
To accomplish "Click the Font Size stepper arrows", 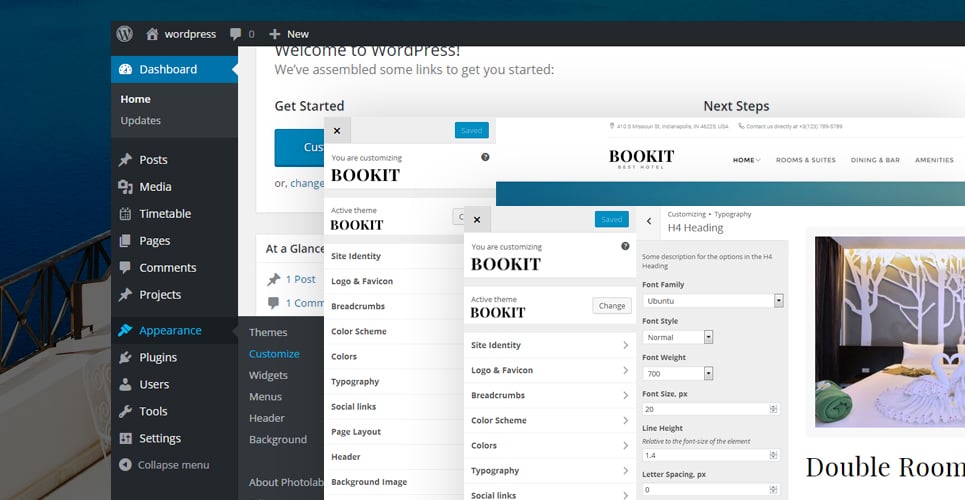I will (x=774, y=409).
